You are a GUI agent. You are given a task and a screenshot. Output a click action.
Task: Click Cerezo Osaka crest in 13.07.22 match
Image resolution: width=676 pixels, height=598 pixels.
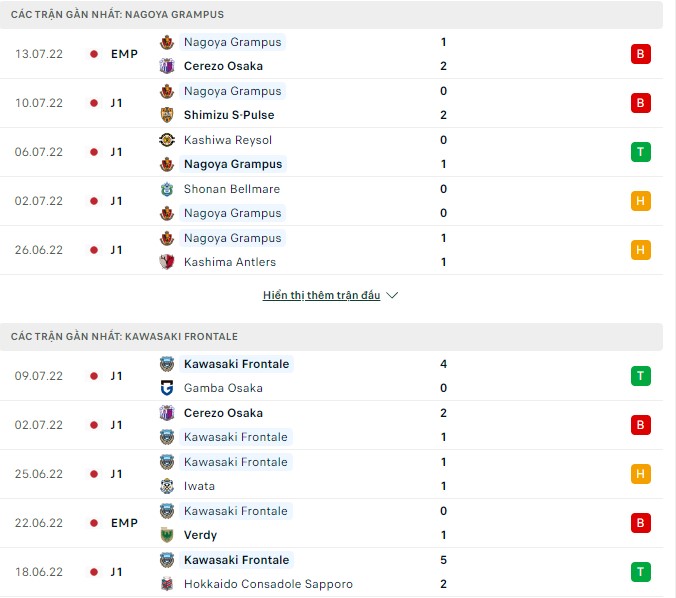point(167,66)
